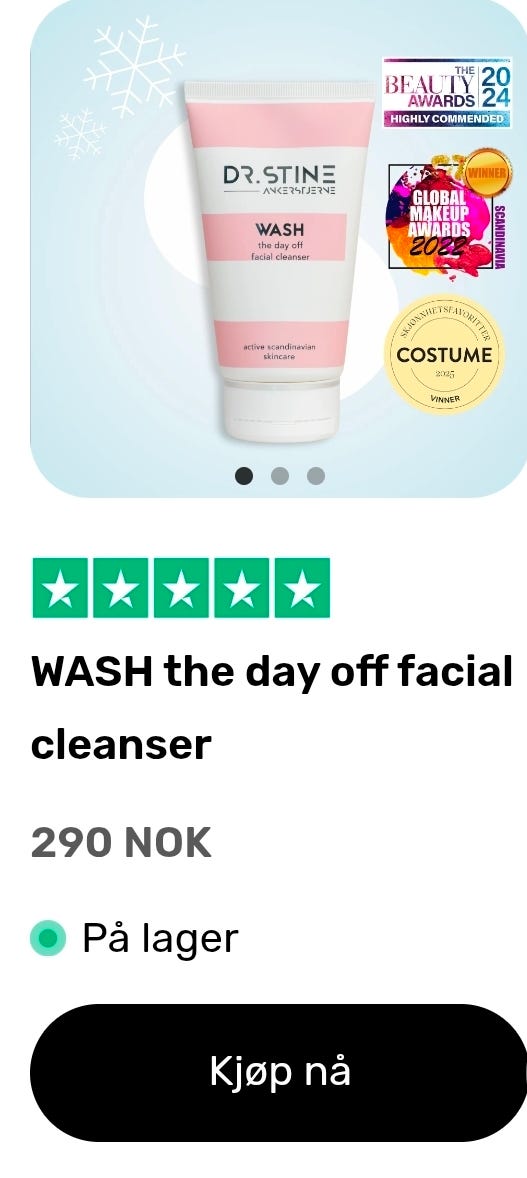Click the first Trustpilot rating star
Screen dimensions: 527x1178
pyautogui.click(x=60, y=587)
